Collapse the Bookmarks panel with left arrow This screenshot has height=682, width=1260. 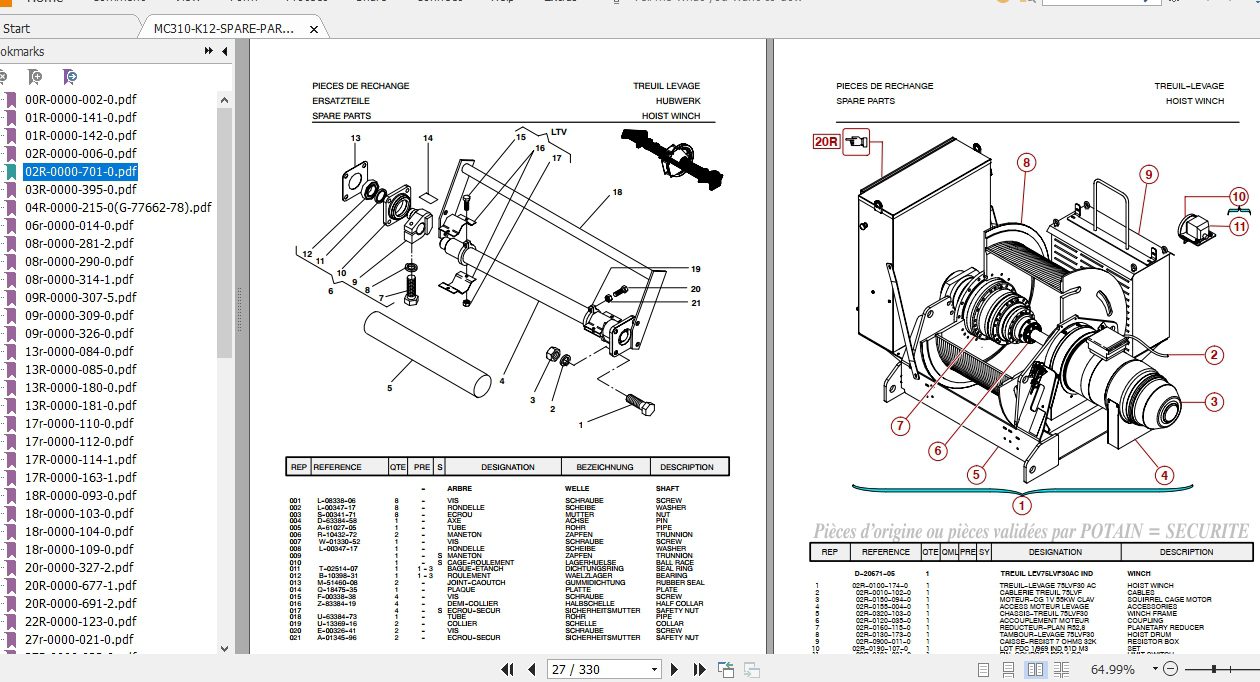pyautogui.click(x=224, y=52)
